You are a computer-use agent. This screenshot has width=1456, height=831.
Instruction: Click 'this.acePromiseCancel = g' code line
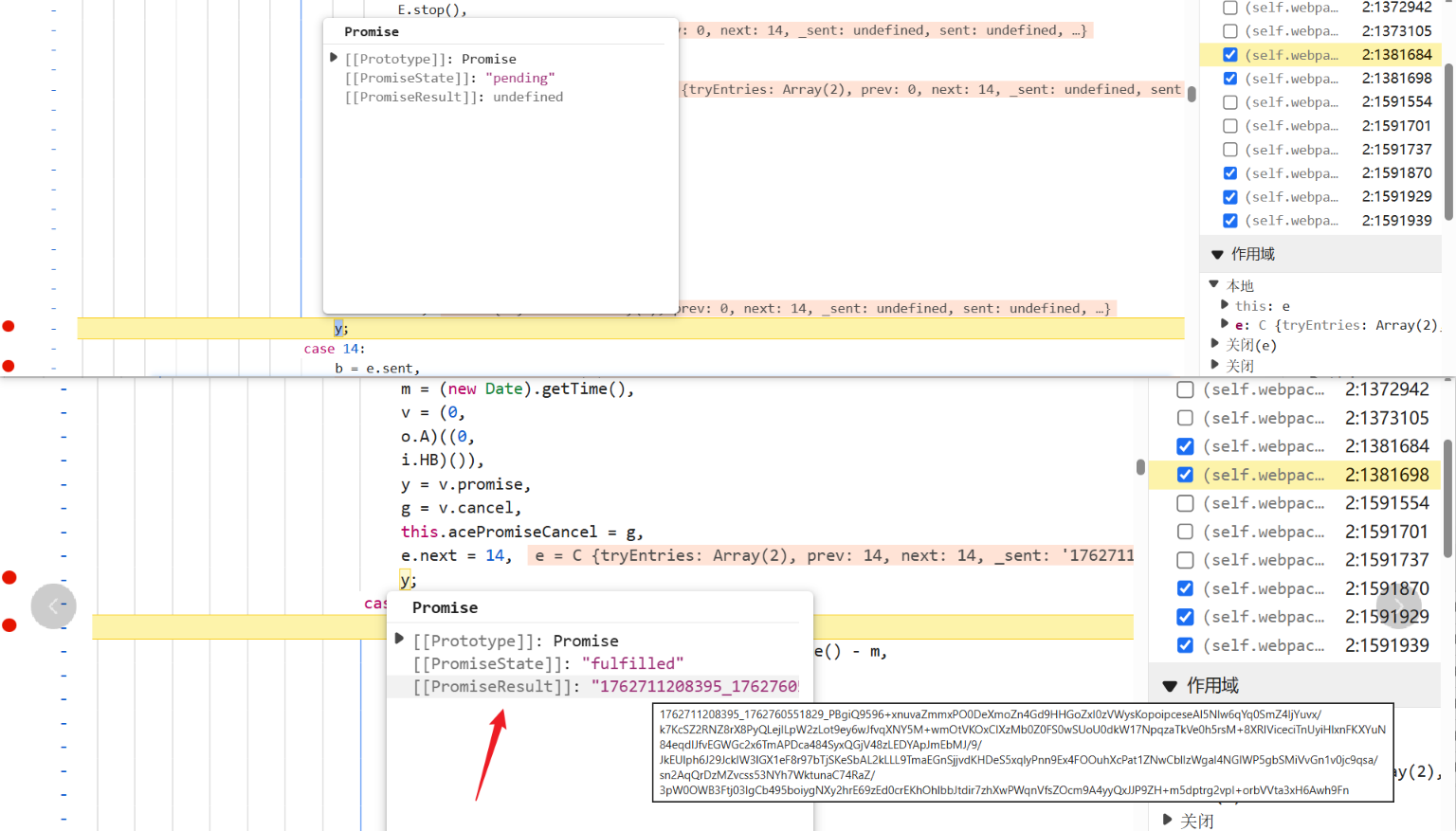(521, 532)
